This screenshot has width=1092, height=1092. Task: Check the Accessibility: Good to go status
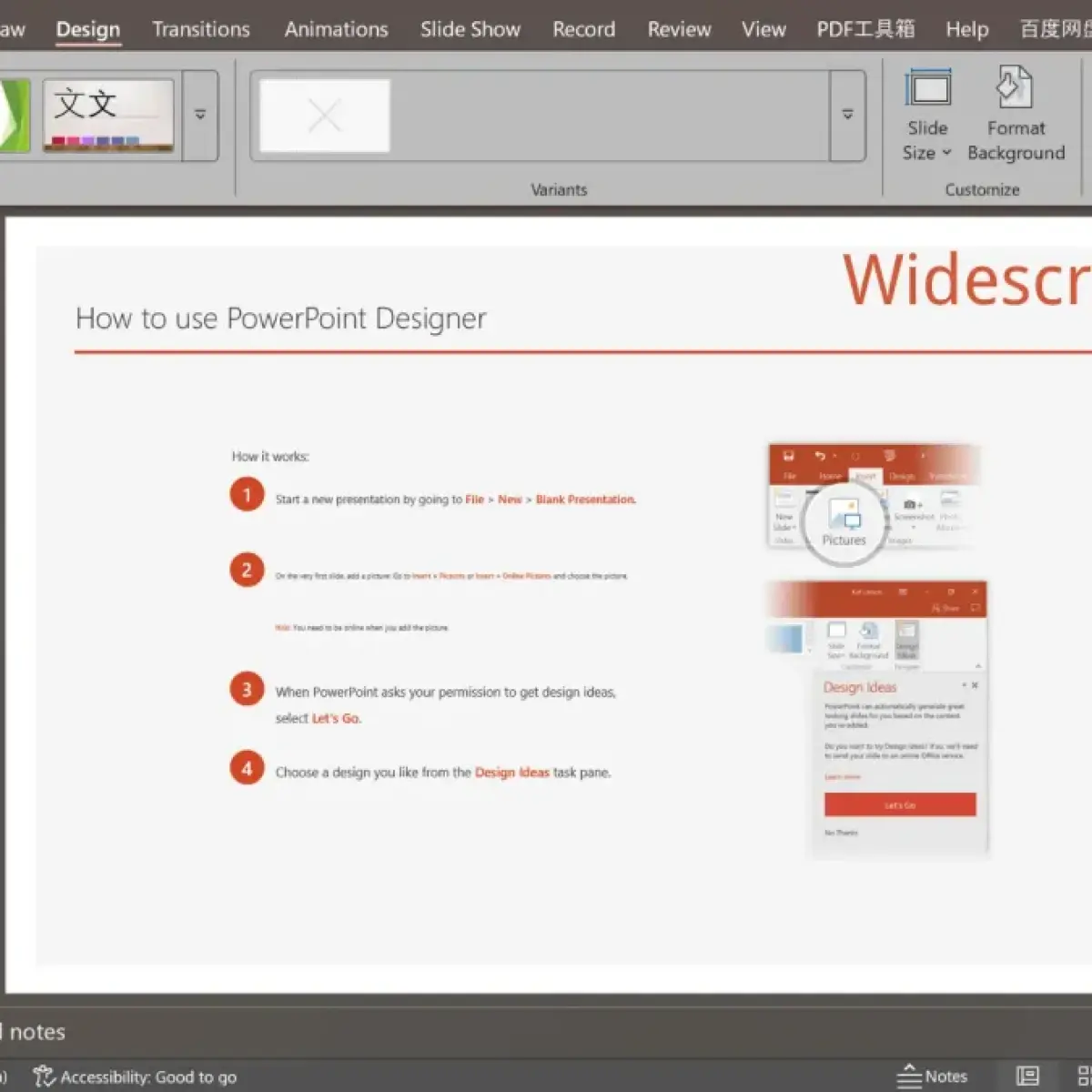pos(136,1077)
